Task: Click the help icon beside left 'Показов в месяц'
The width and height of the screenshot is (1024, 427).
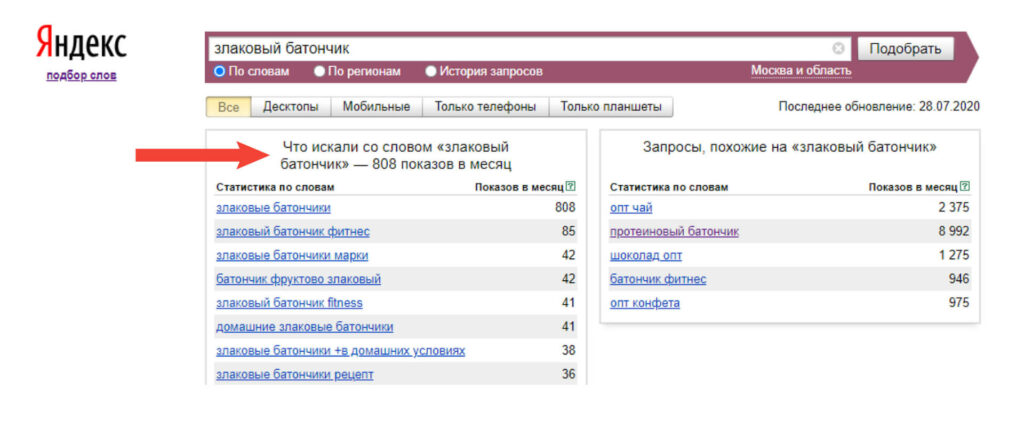Action: 571,186
